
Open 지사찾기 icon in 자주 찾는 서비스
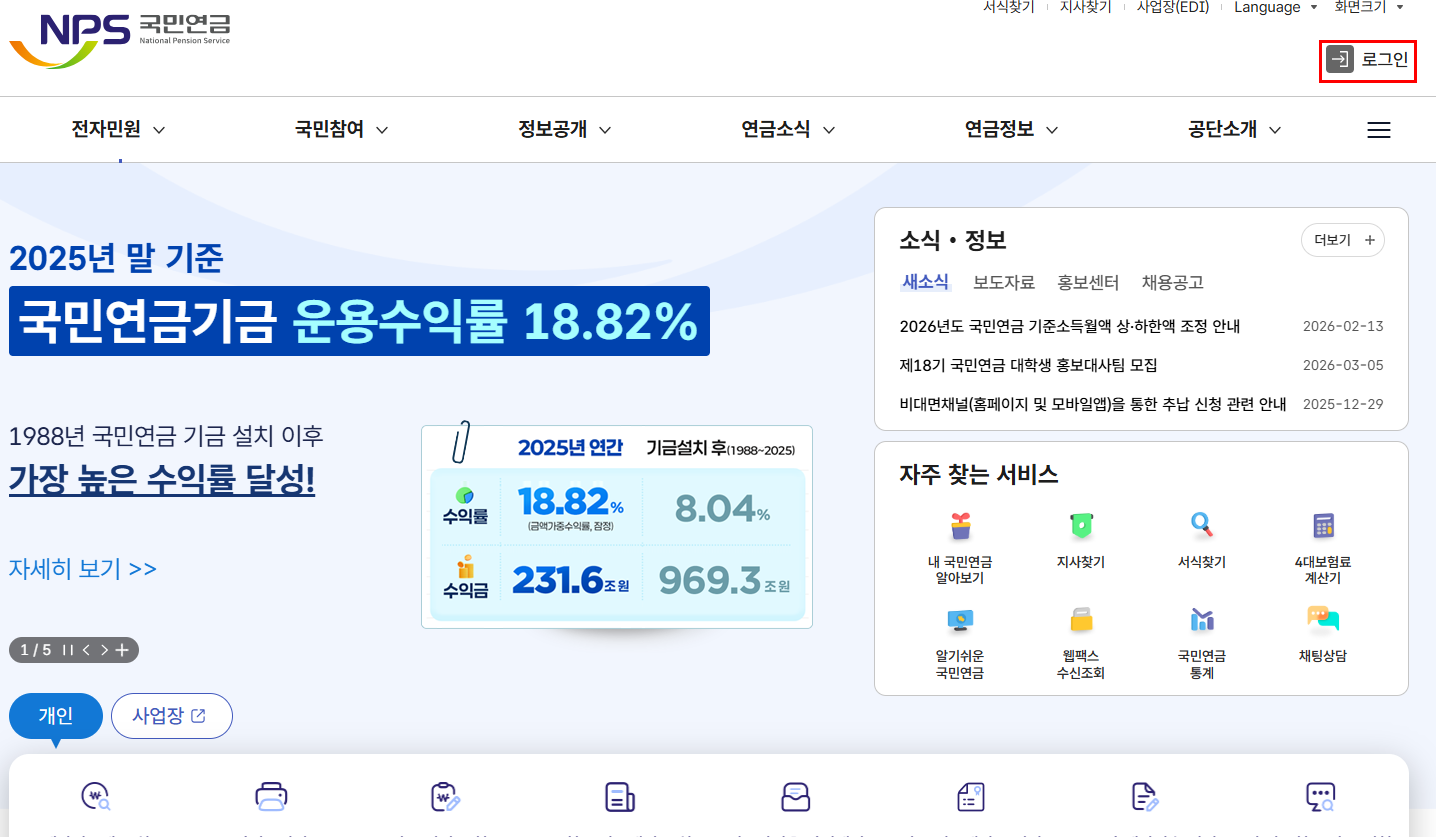[x=1081, y=525]
